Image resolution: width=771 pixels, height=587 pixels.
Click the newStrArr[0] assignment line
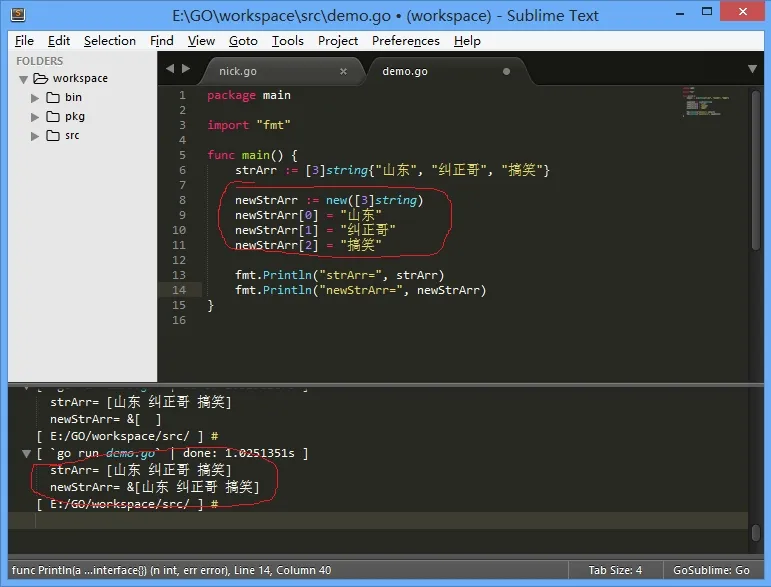coord(308,215)
